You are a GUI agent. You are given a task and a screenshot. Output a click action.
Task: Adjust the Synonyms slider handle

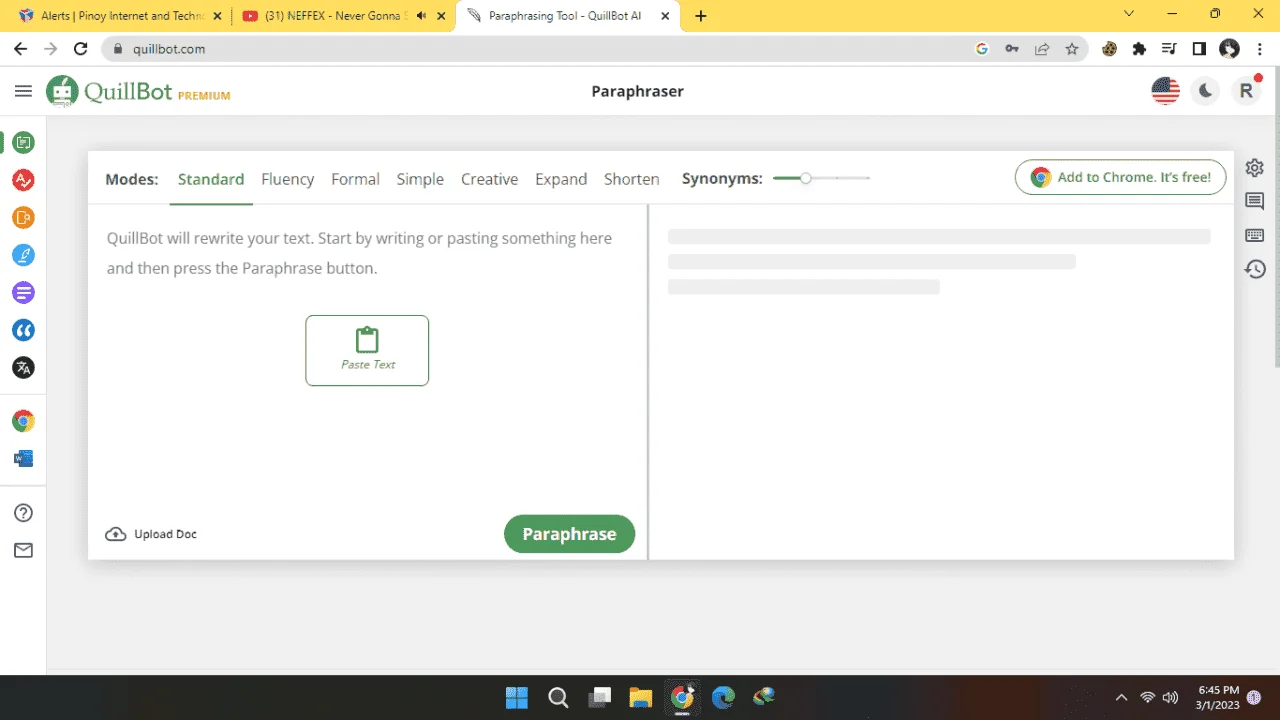click(x=806, y=178)
